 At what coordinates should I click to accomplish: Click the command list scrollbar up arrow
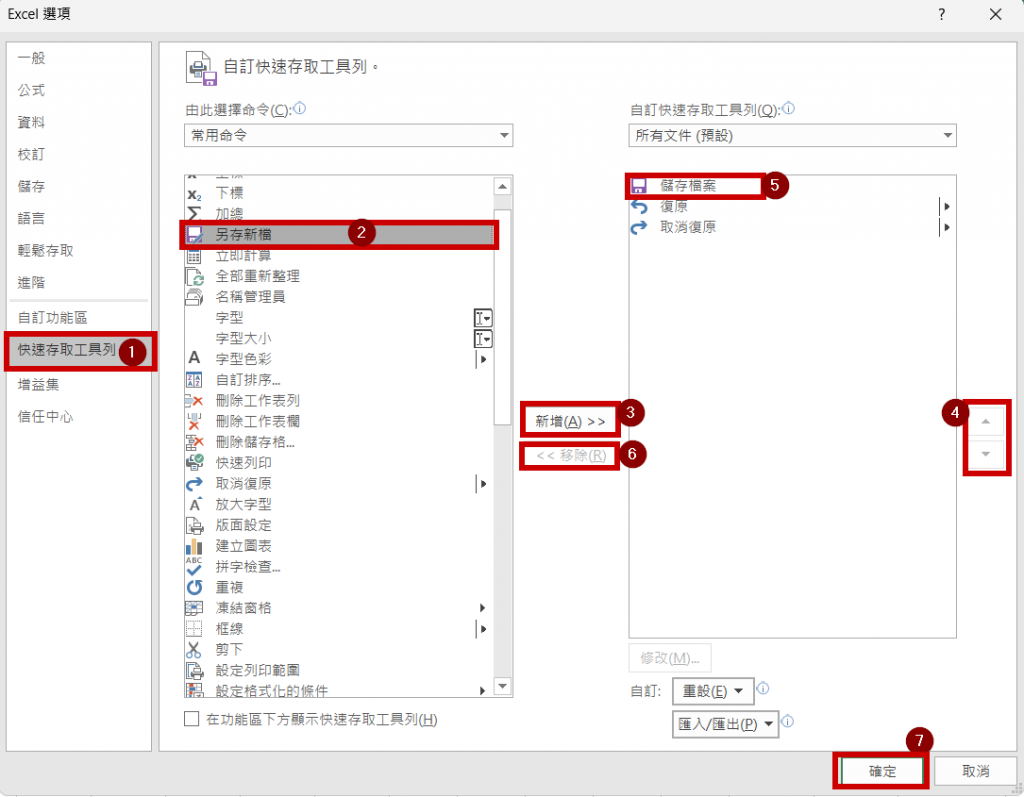[502, 187]
